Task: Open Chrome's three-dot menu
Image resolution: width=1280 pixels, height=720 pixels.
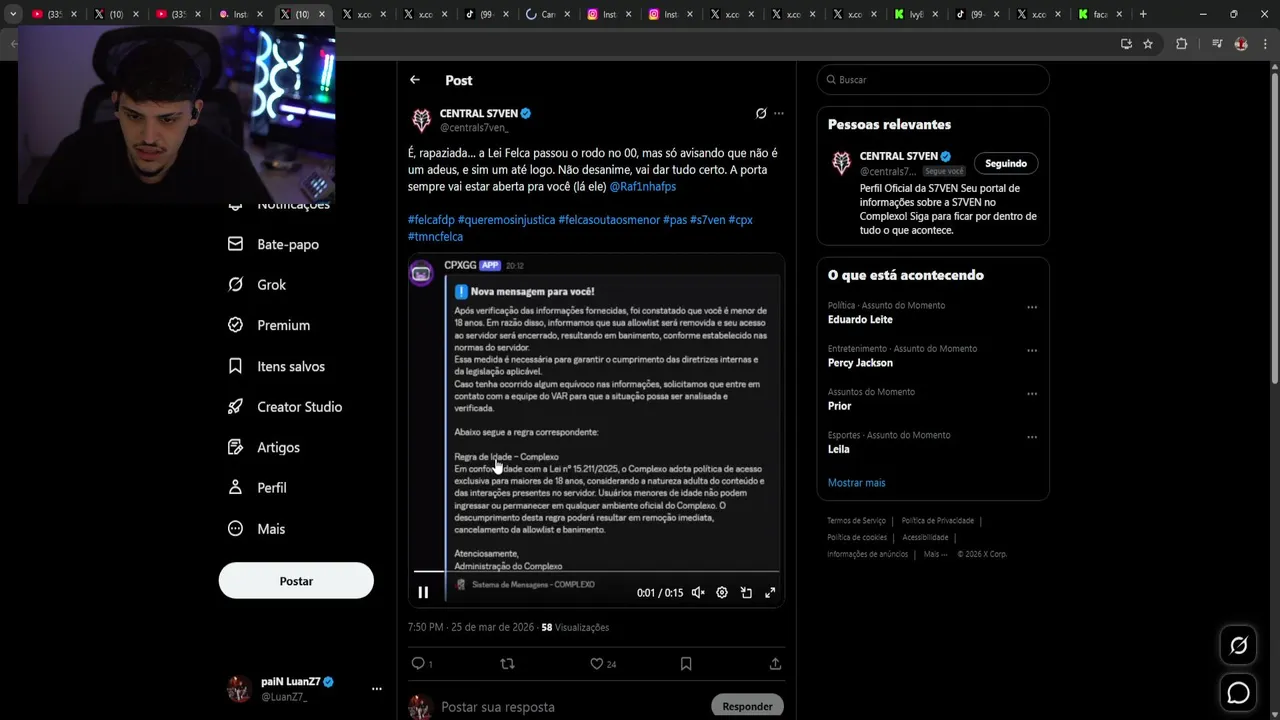Action: tap(1265, 44)
